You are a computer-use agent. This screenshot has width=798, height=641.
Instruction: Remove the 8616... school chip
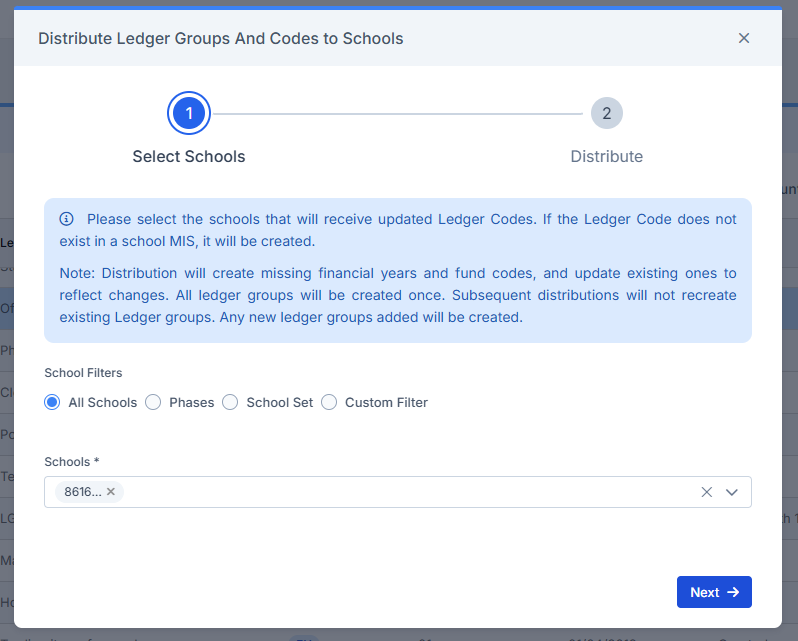pos(111,491)
